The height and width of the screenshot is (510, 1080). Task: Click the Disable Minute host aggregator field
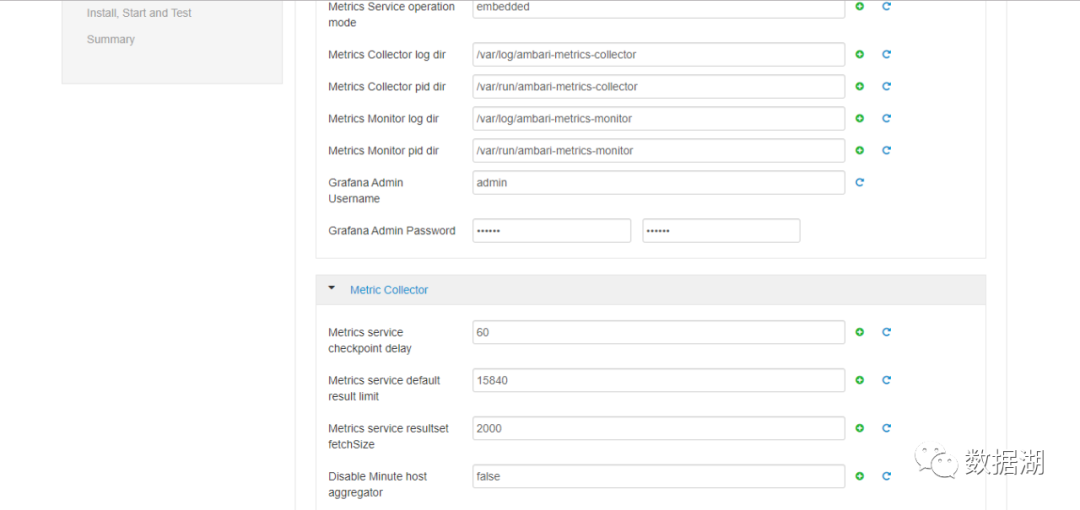point(658,476)
